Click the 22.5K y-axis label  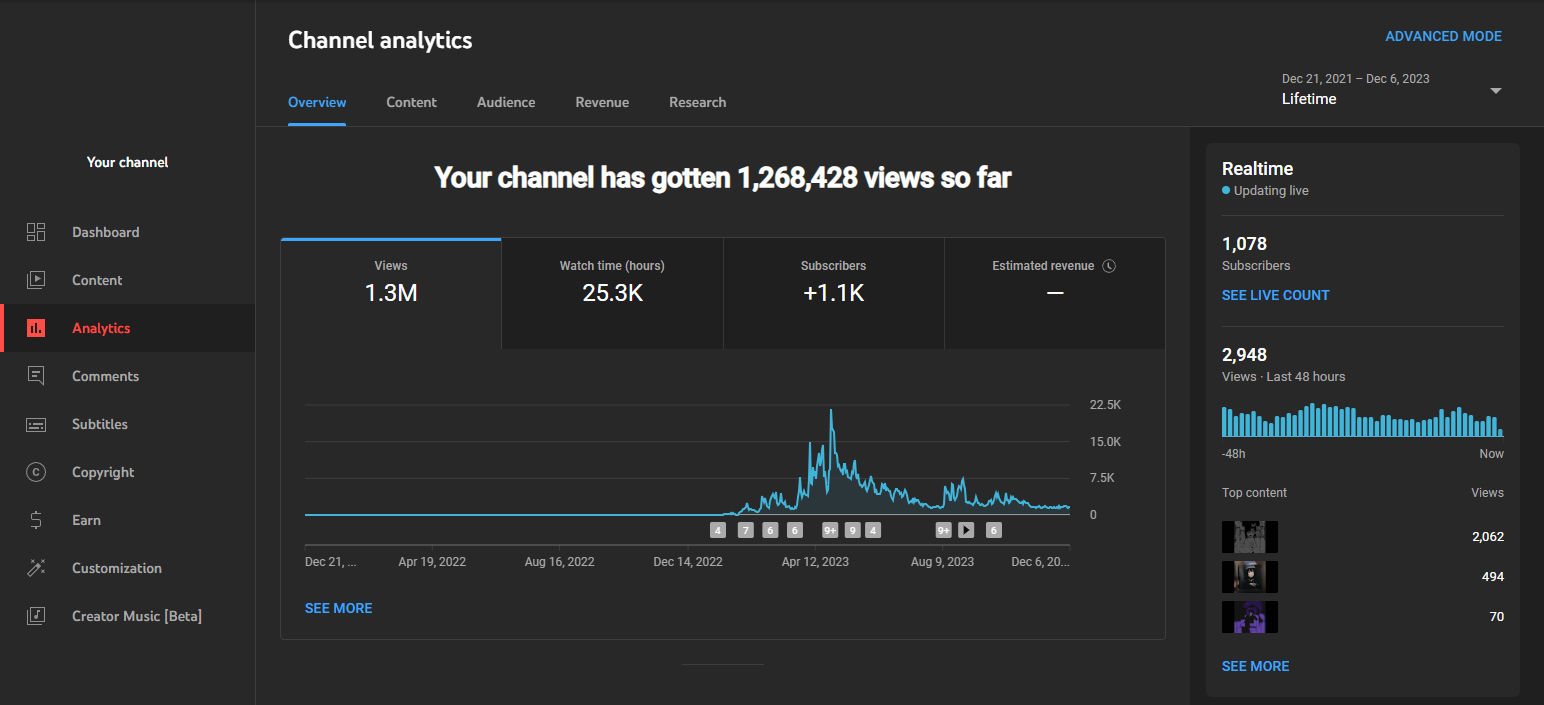pos(1105,405)
